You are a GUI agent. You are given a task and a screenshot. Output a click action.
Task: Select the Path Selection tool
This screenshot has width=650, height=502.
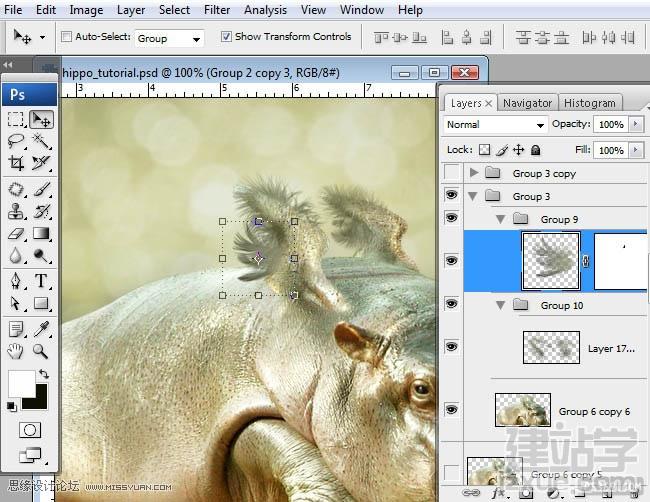16,303
